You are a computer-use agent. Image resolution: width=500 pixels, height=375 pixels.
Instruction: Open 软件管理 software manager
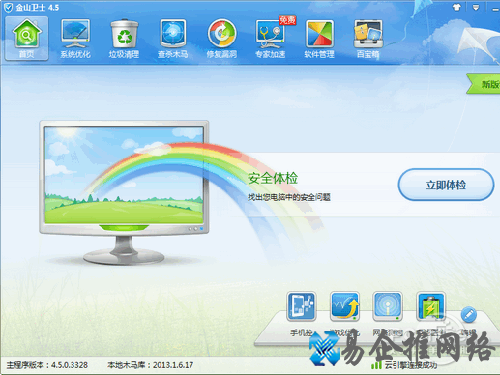(319, 38)
